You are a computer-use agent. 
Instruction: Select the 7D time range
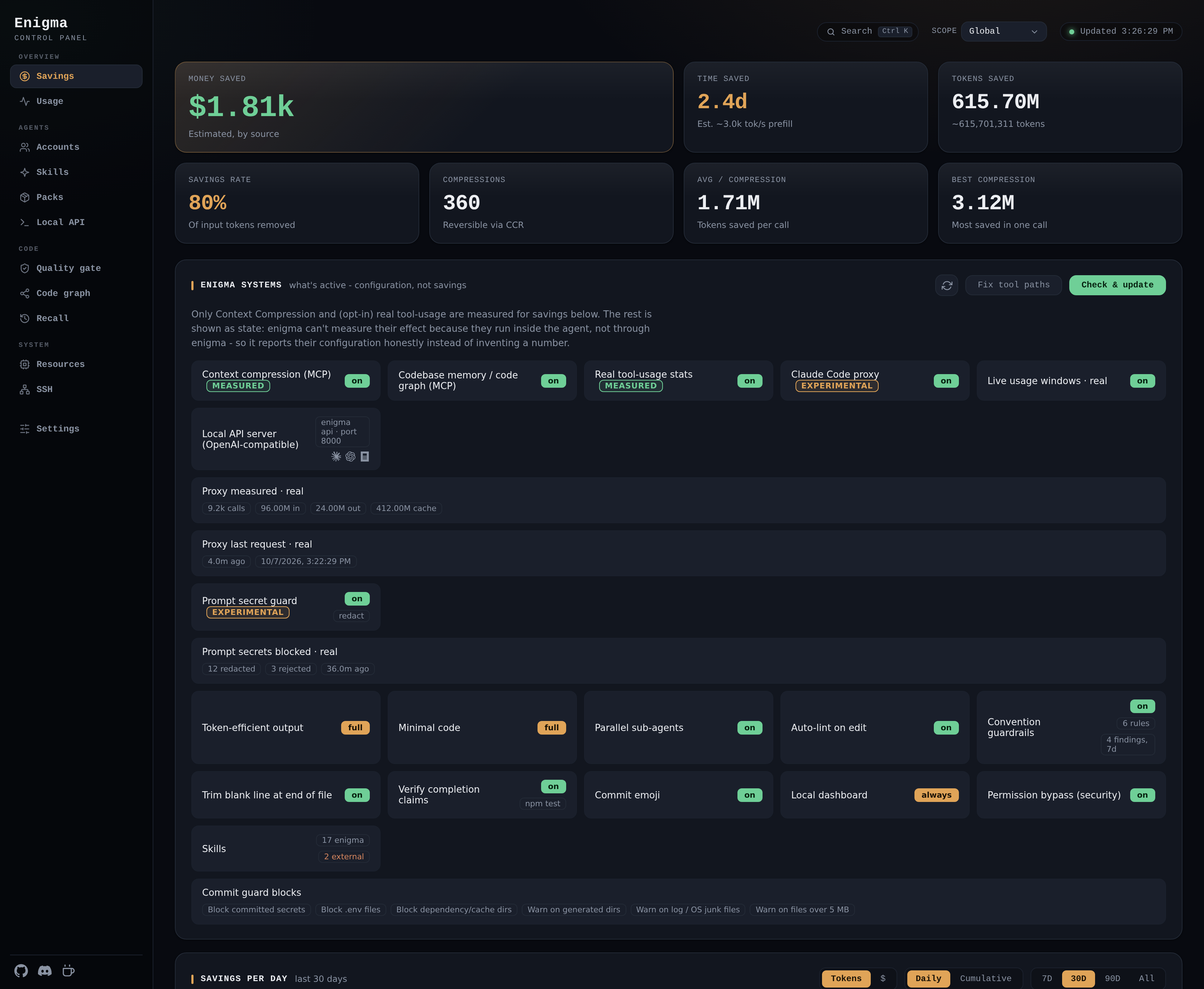(1047, 978)
